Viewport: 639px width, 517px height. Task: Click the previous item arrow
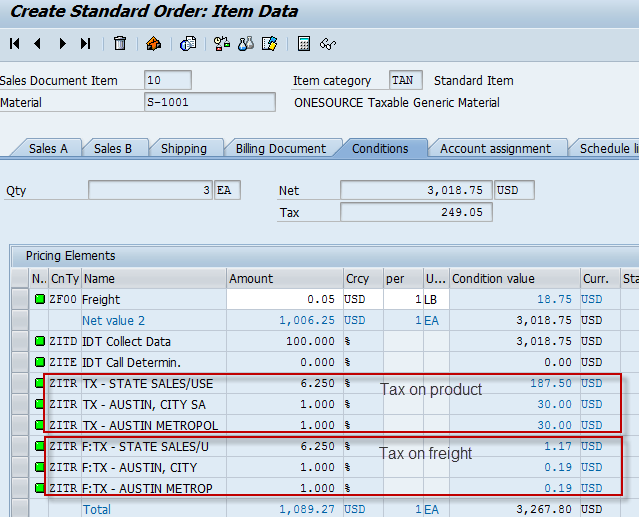coord(38,44)
